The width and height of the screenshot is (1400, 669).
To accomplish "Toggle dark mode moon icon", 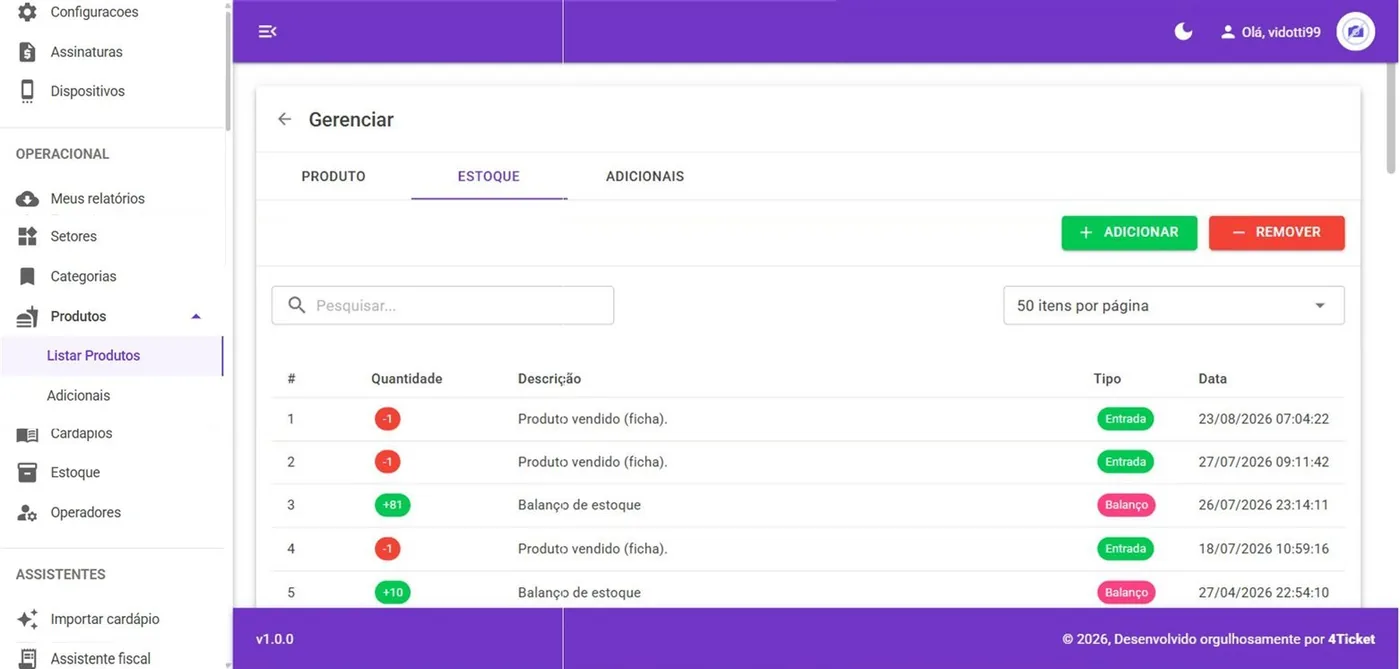I will point(1183,32).
